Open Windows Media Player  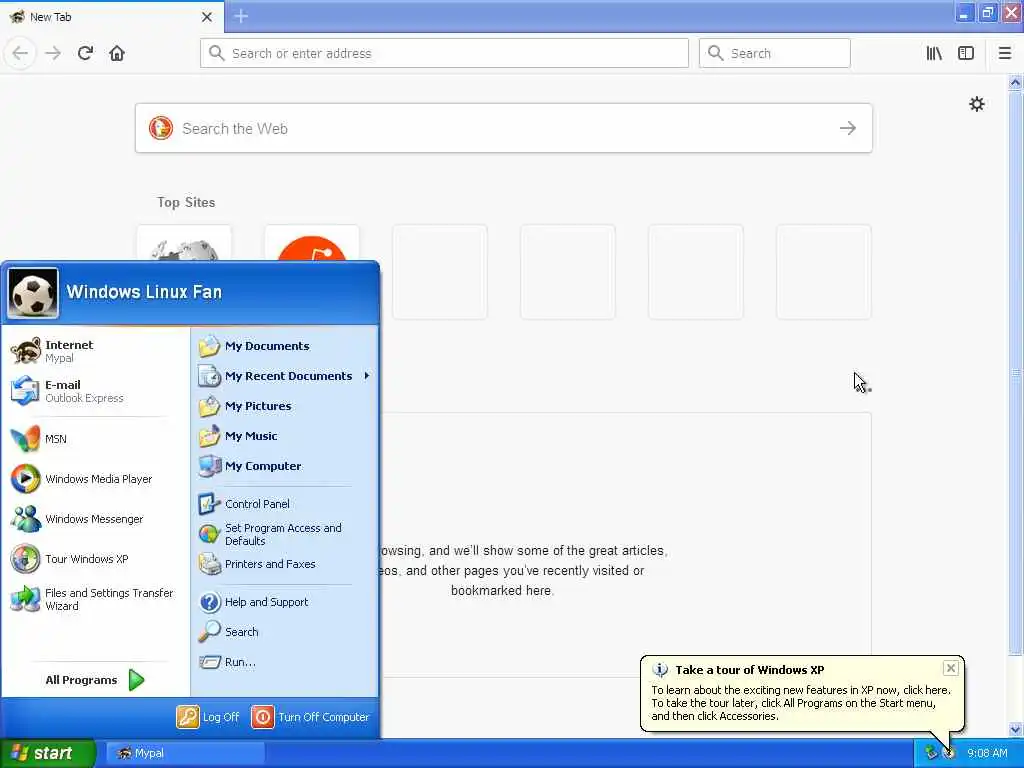tap(95, 479)
